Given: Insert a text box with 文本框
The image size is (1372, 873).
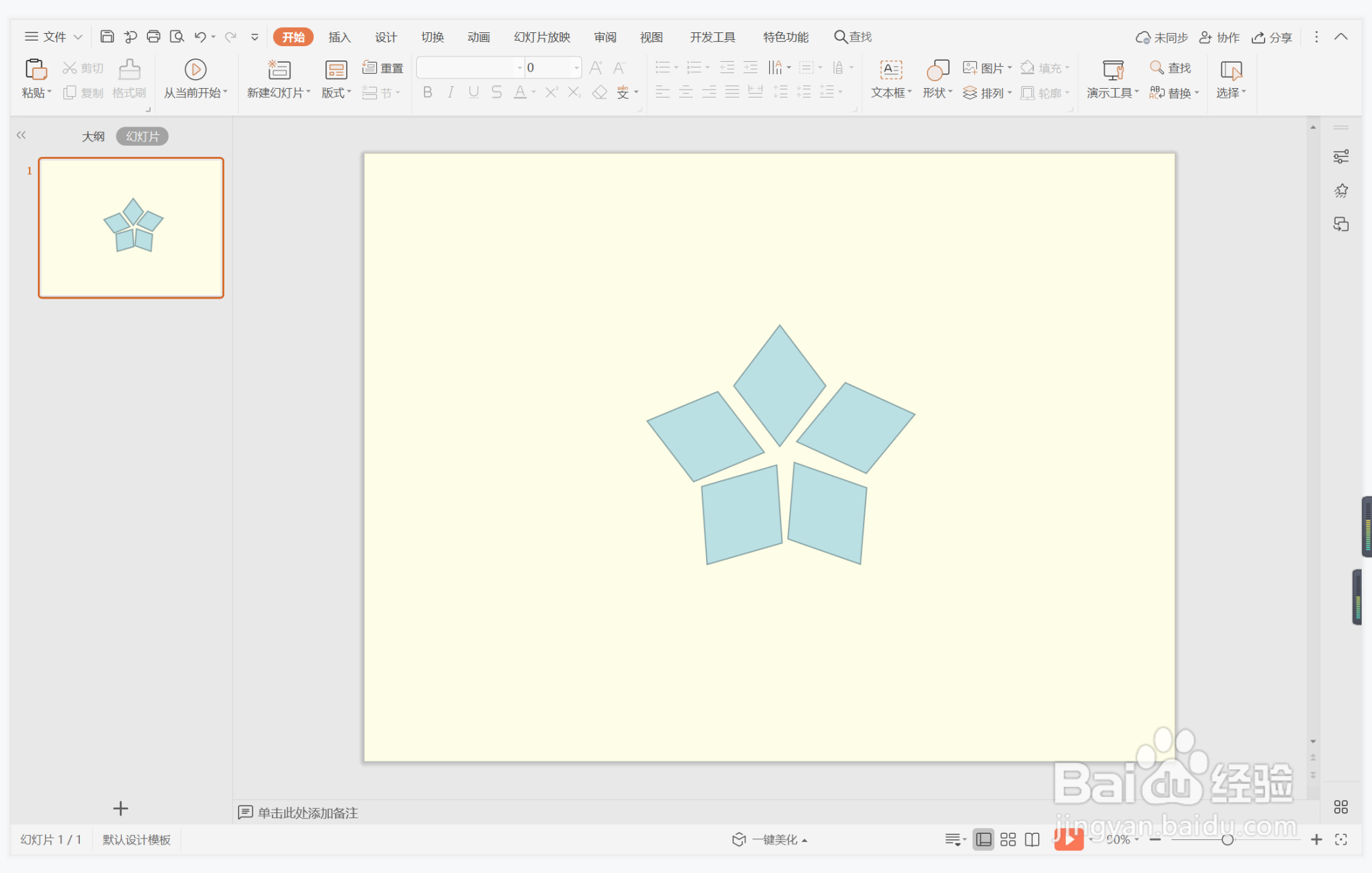Looking at the screenshot, I should click(891, 80).
